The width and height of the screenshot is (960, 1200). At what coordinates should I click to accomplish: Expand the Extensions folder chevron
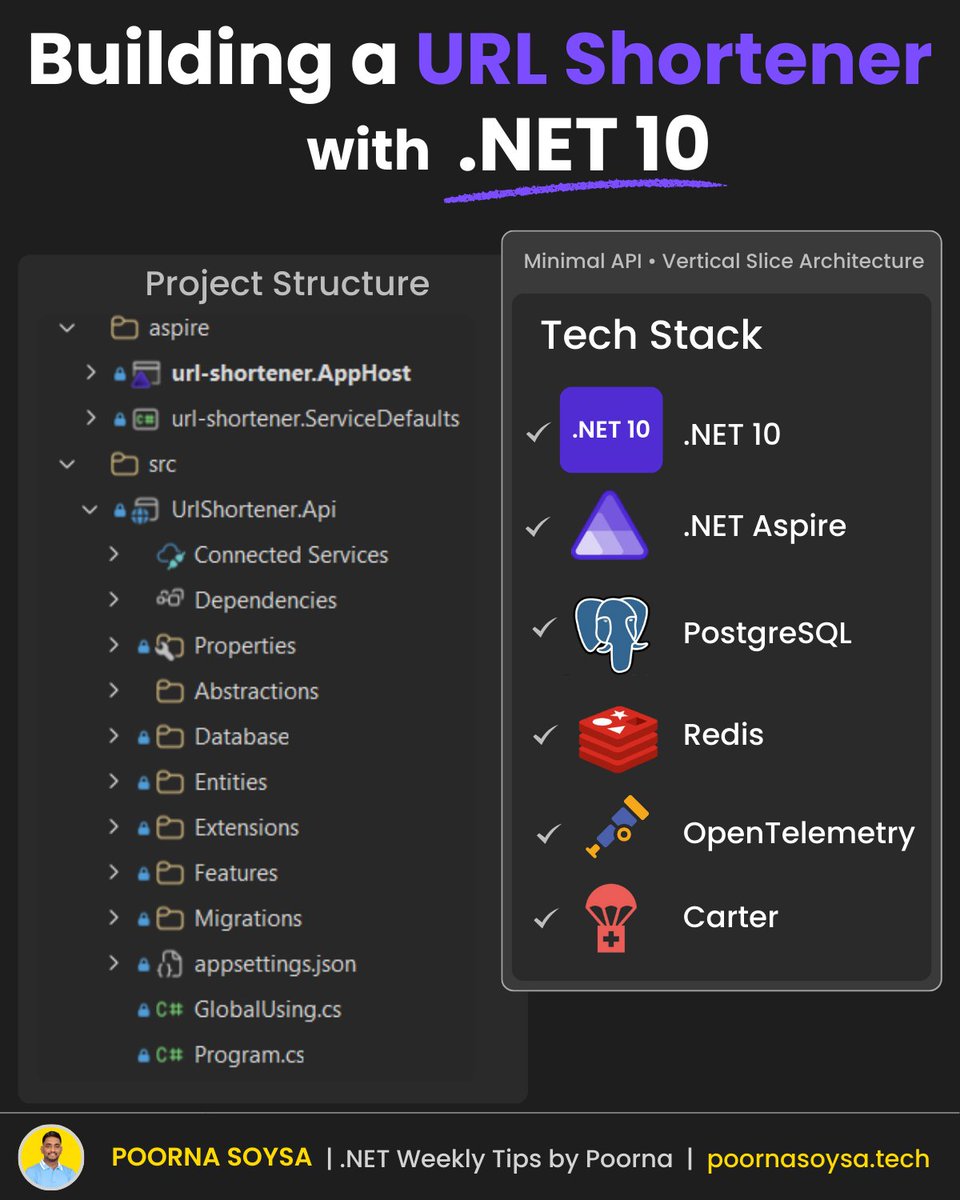click(x=114, y=827)
